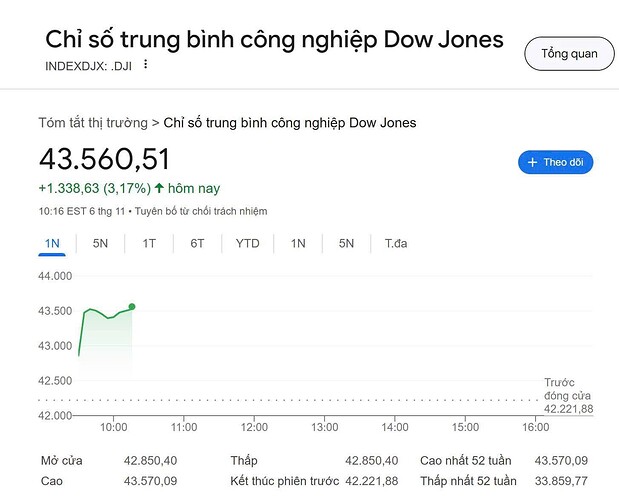Click the Trước đóng cửa 42.221,88 label
The image size is (619, 500).
[568, 396]
